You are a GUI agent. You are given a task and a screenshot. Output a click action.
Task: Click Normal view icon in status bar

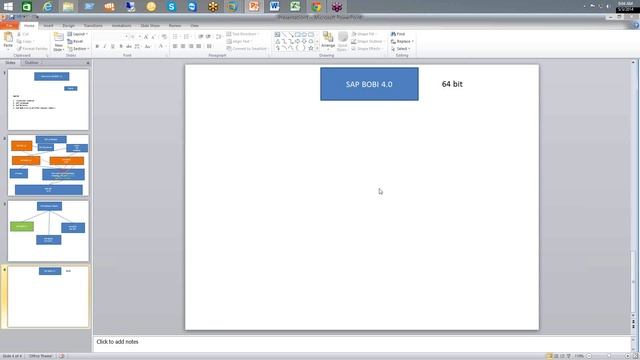click(x=549, y=356)
